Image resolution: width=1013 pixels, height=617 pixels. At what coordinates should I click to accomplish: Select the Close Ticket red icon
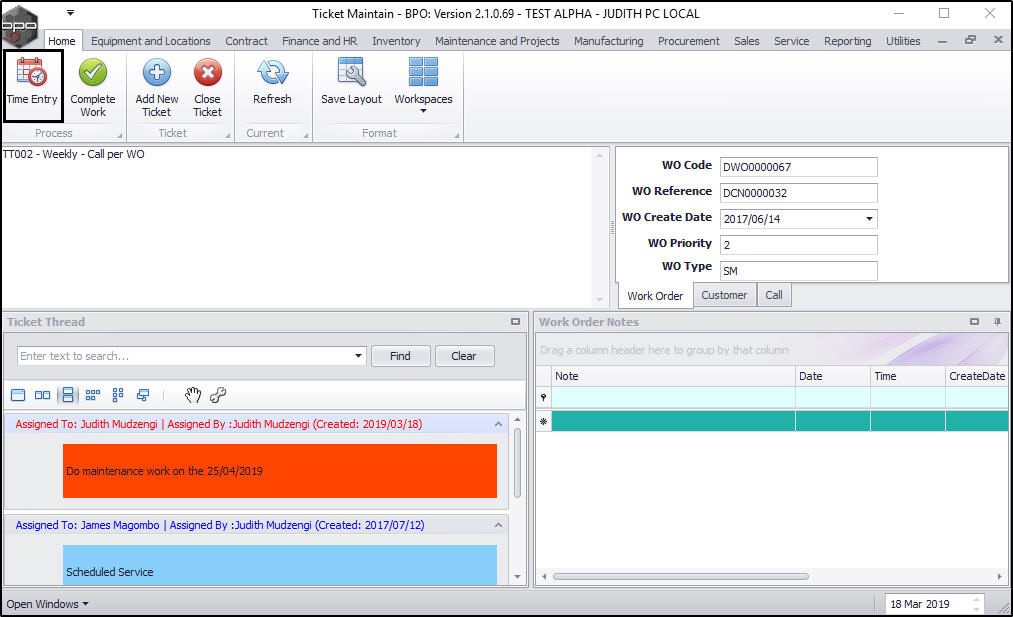207,72
